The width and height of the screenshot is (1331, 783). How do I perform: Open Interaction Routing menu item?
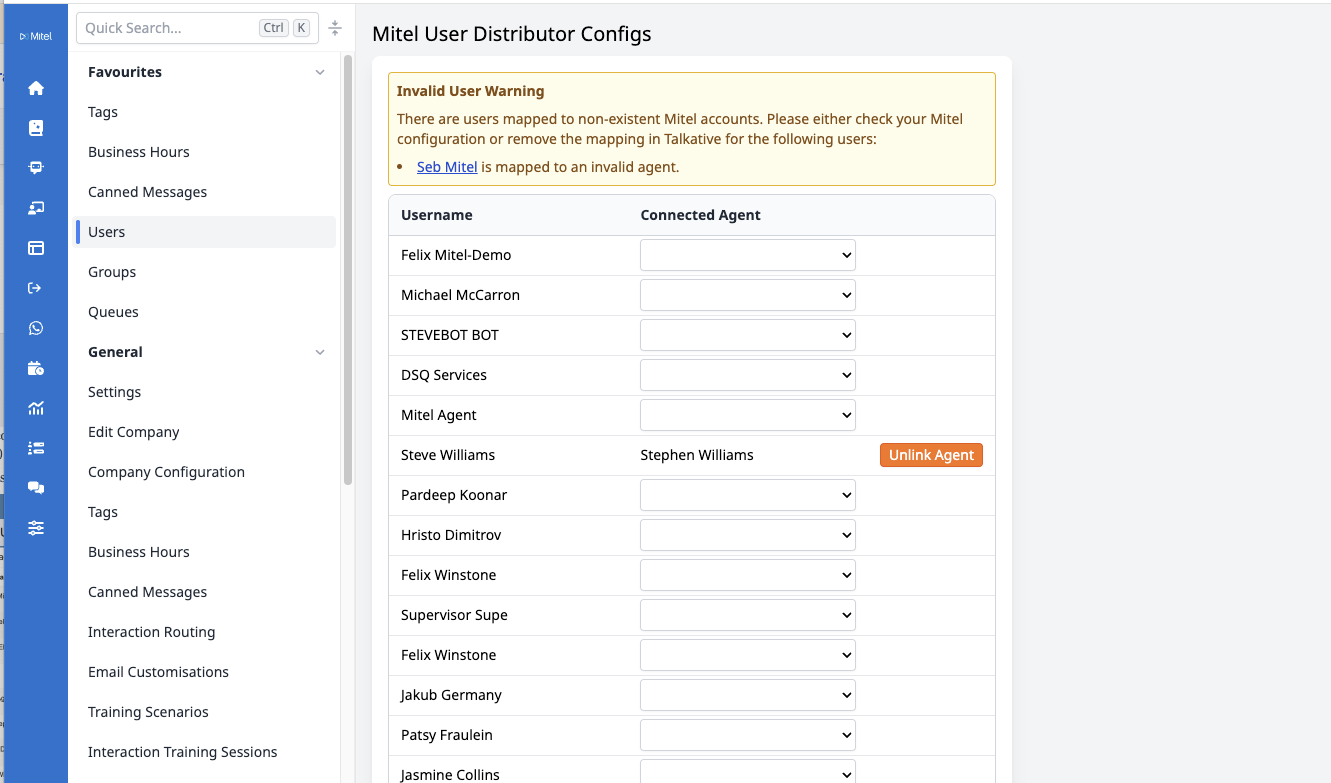click(152, 632)
